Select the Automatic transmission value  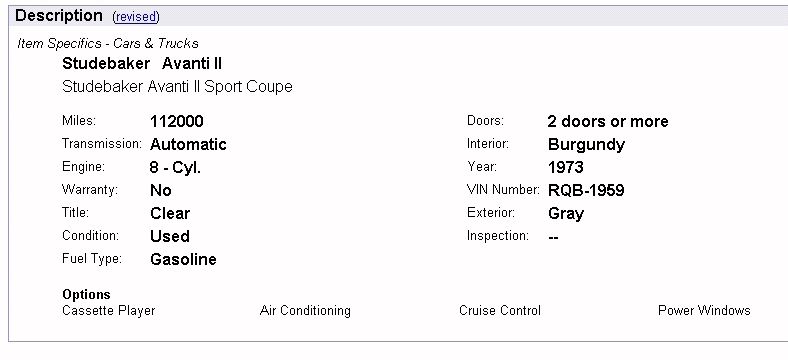(x=188, y=145)
